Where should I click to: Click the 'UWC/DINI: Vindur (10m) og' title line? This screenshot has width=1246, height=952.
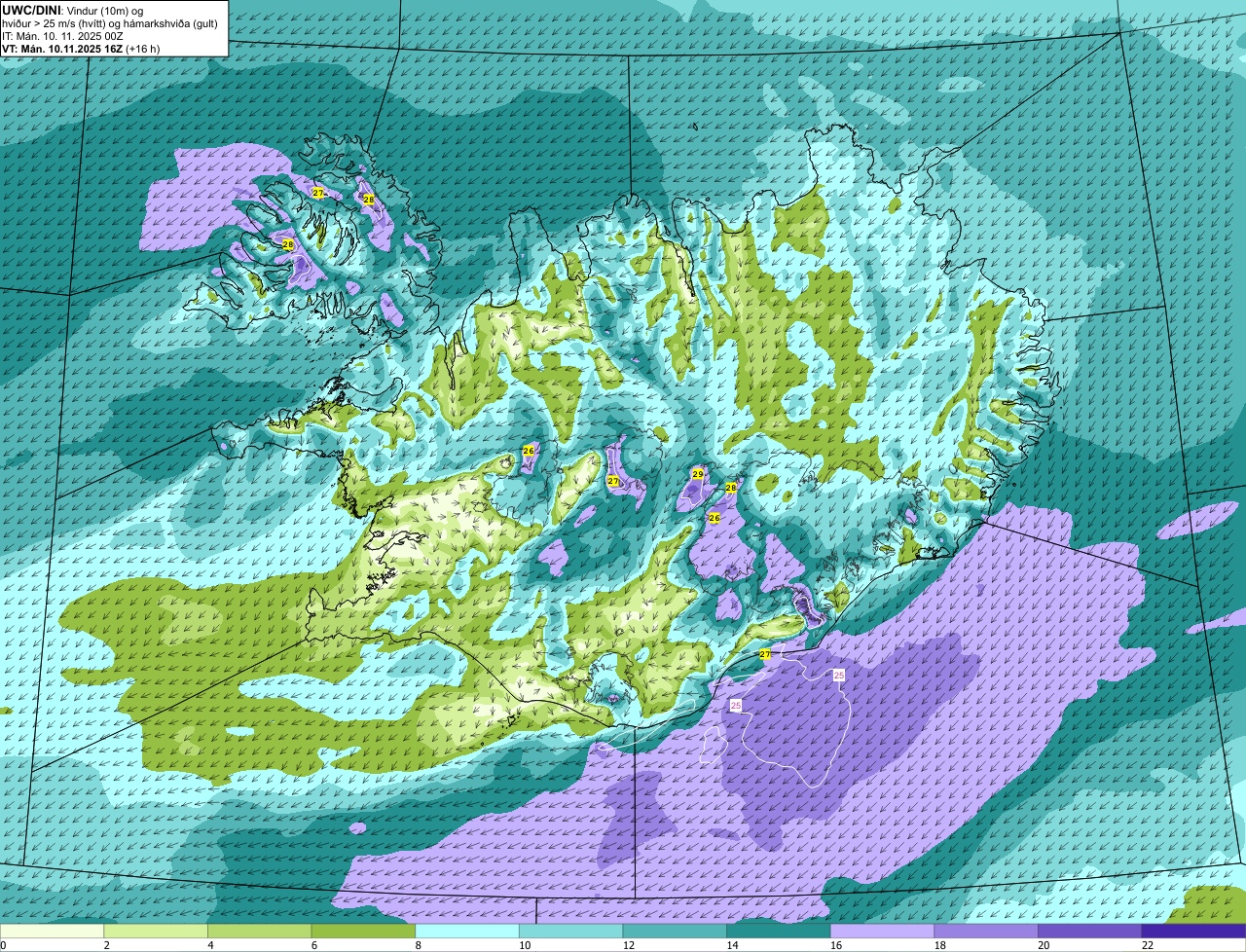[73, 9]
